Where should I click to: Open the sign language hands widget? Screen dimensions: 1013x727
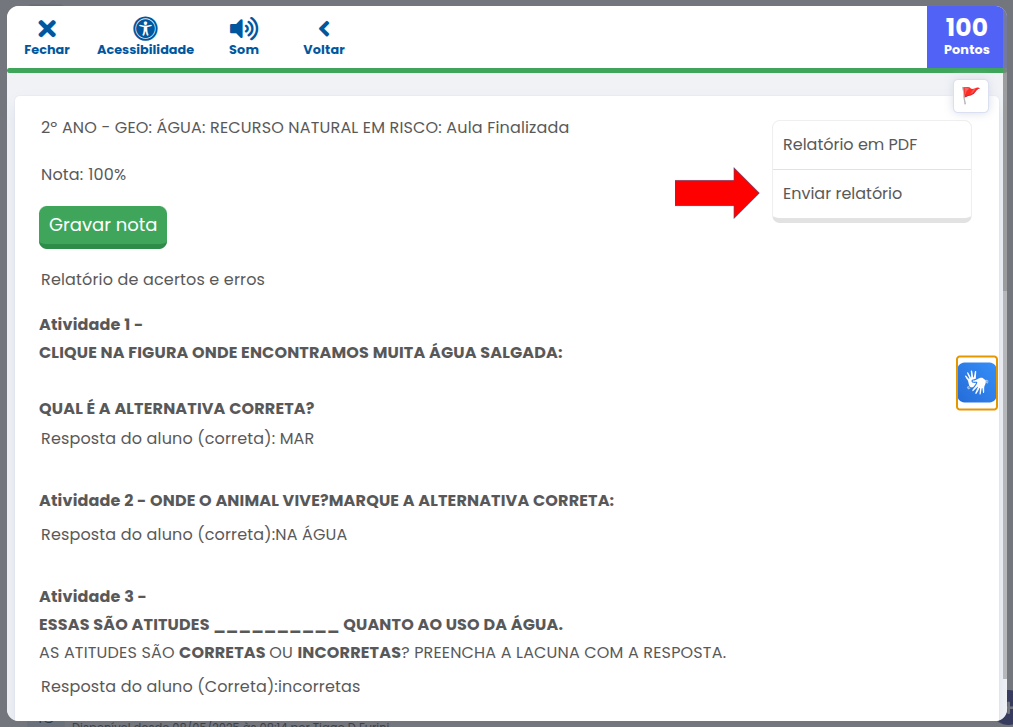pyautogui.click(x=976, y=383)
